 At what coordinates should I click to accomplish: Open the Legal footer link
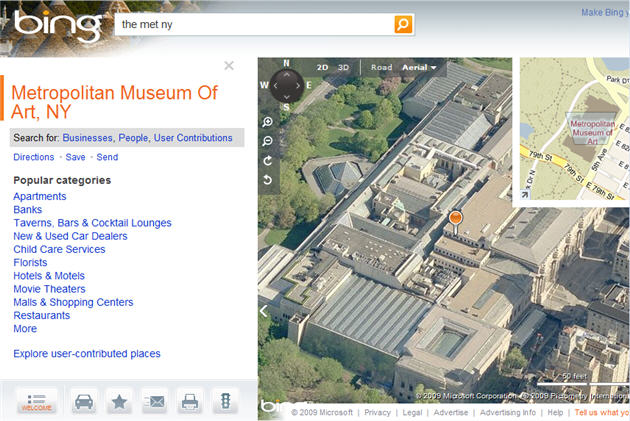(x=412, y=413)
